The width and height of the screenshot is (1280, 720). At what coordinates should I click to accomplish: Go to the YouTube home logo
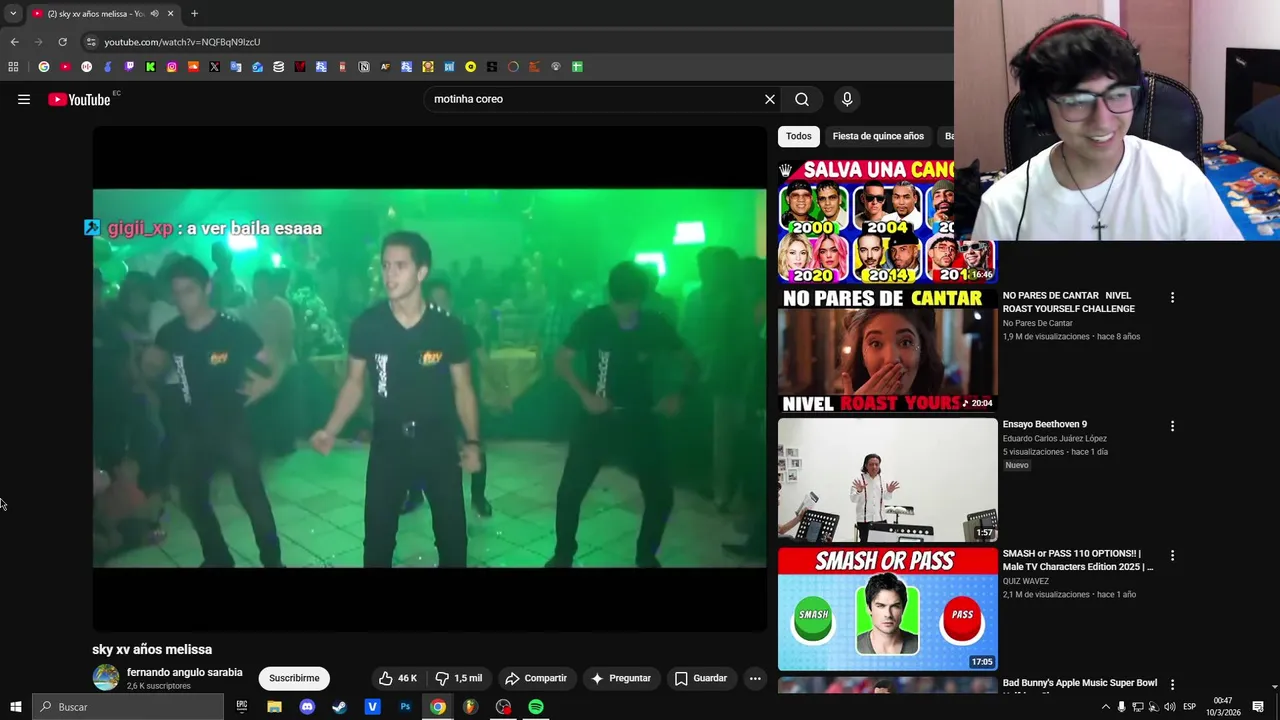80,99
